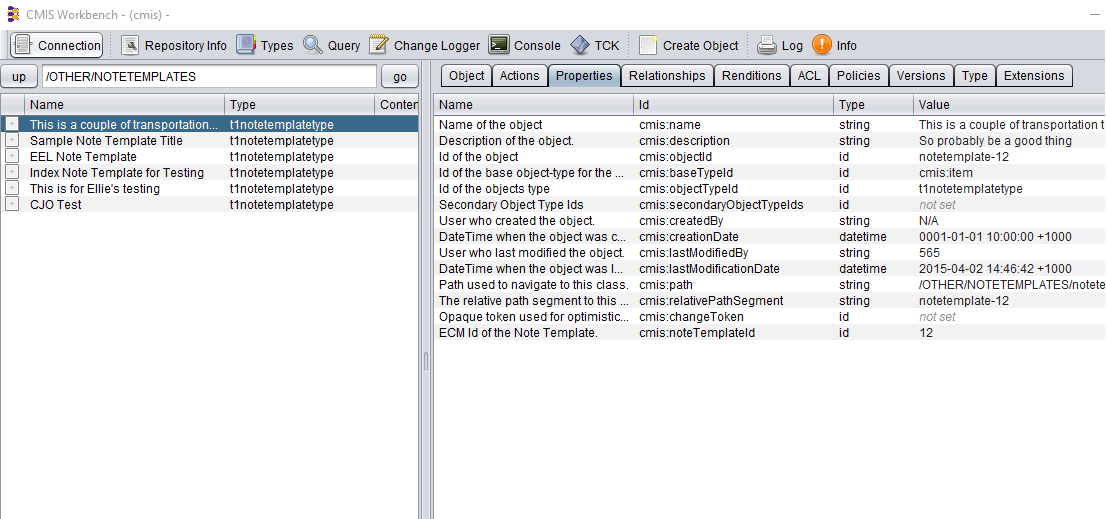Show the Info dialog
Image resolution: width=1106 pixels, height=519 pixels.
coord(834,45)
